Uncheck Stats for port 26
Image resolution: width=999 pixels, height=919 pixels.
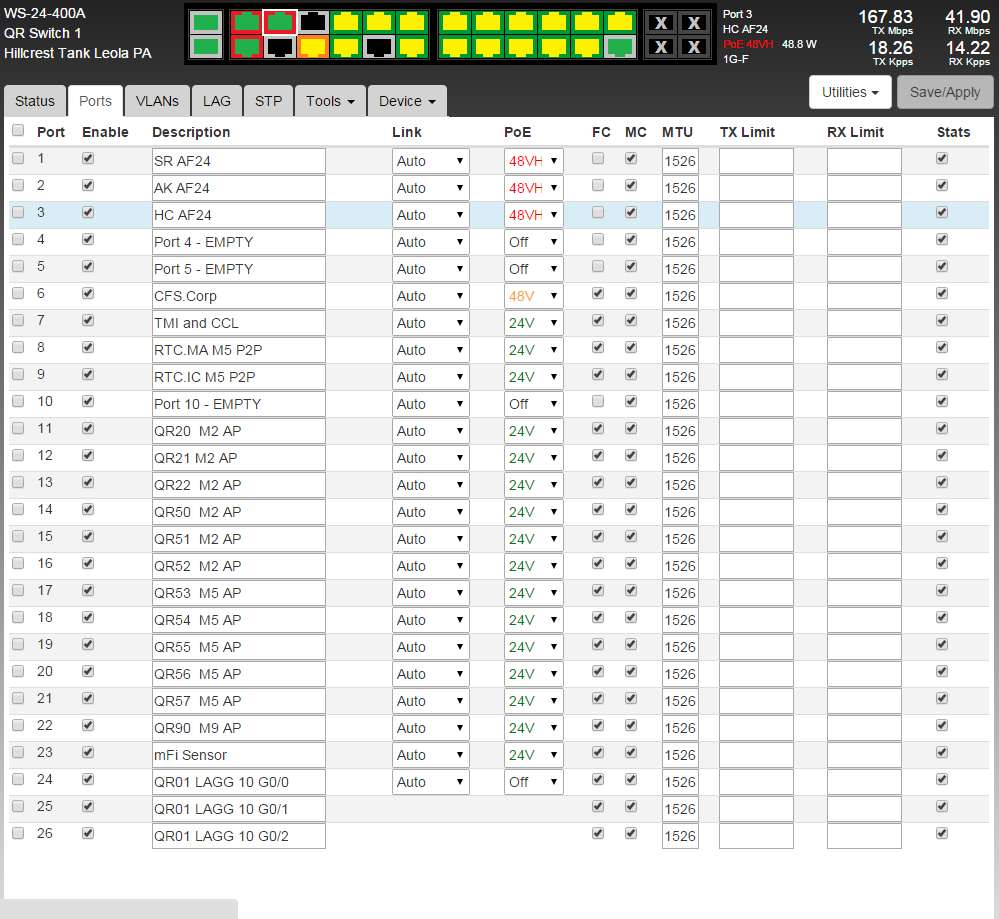pyautogui.click(x=941, y=833)
